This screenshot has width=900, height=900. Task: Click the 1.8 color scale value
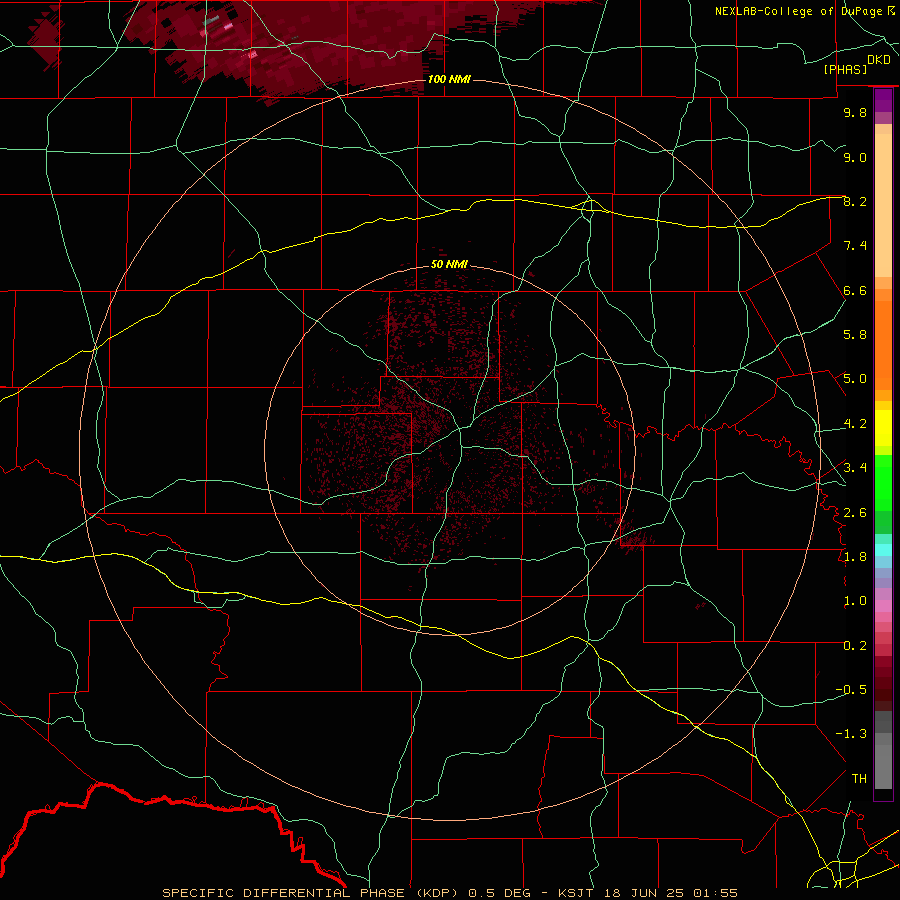tap(855, 557)
